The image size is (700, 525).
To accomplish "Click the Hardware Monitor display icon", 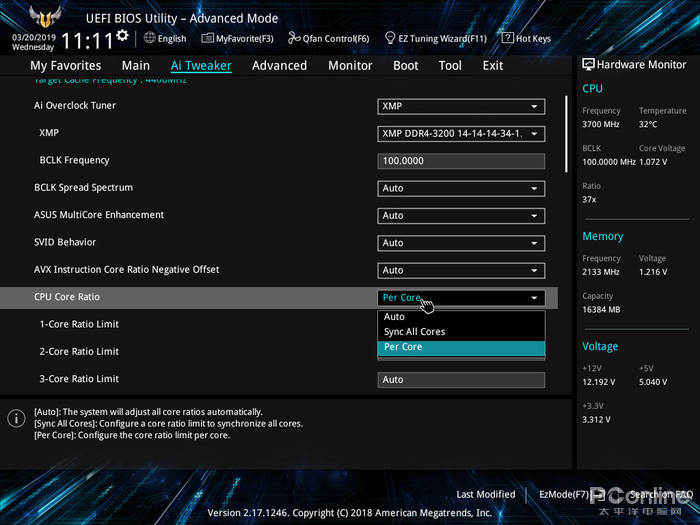I will pyautogui.click(x=588, y=64).
